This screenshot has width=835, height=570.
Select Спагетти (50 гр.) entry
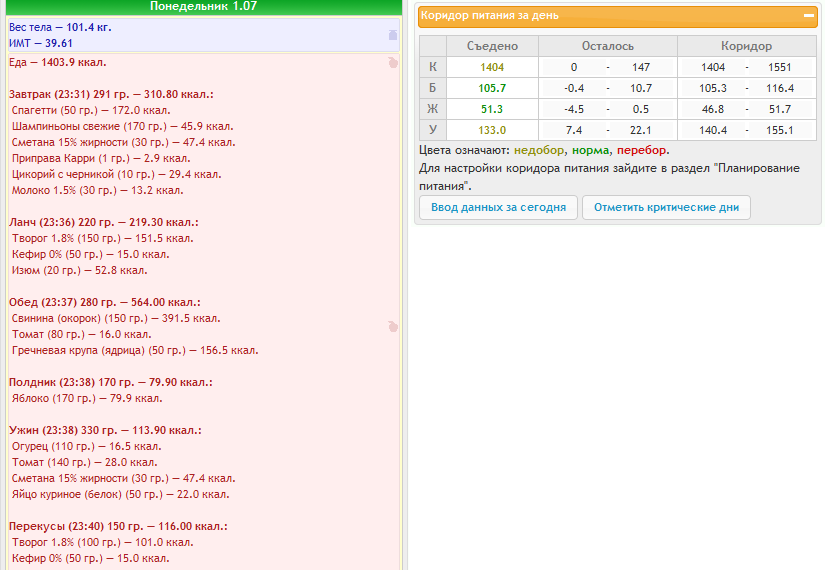(x=91, y=110)
